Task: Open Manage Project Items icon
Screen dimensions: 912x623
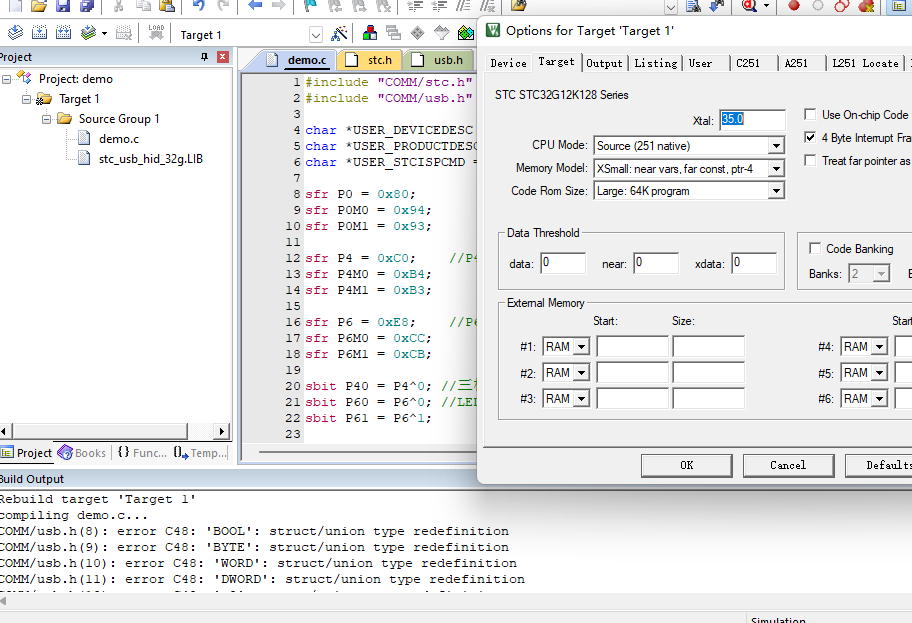Action: pyautogui.click(x=369, y=33)
